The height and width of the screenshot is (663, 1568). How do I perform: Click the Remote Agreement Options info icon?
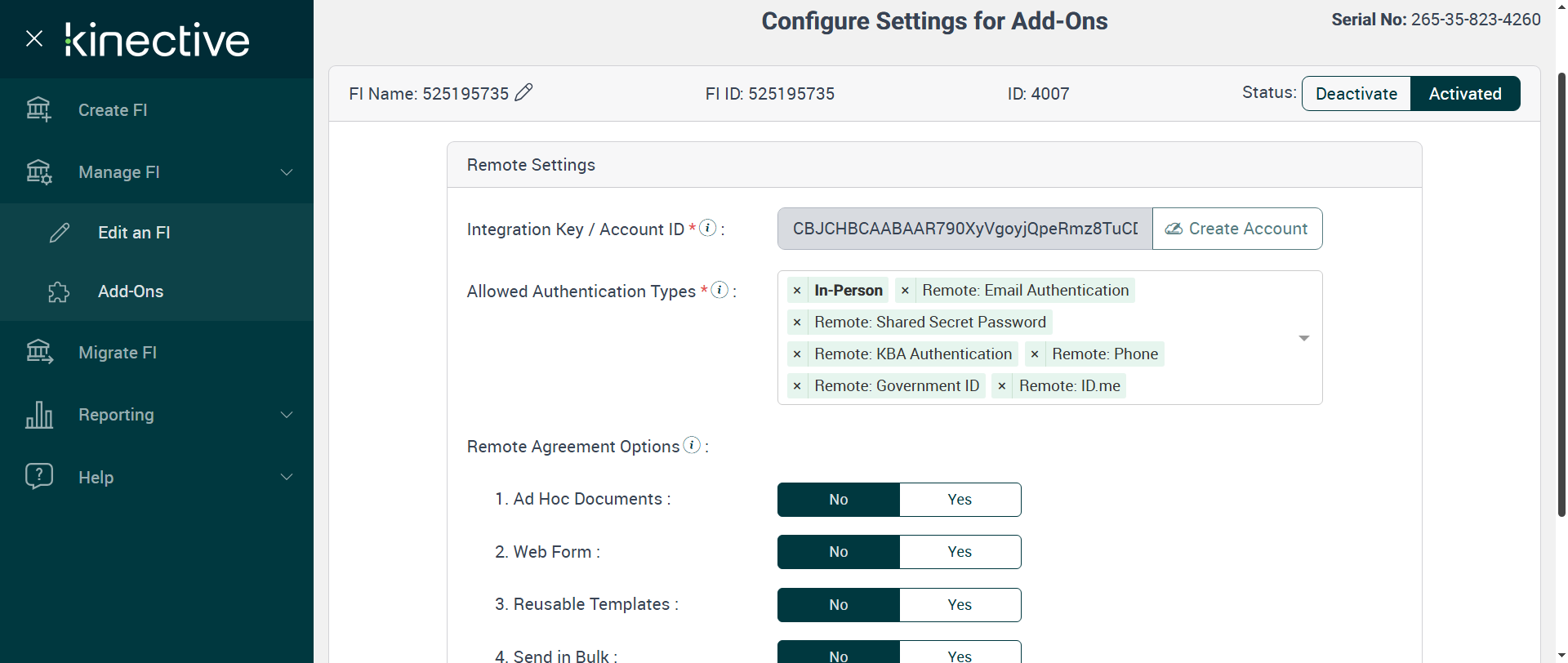coord(692,445)
